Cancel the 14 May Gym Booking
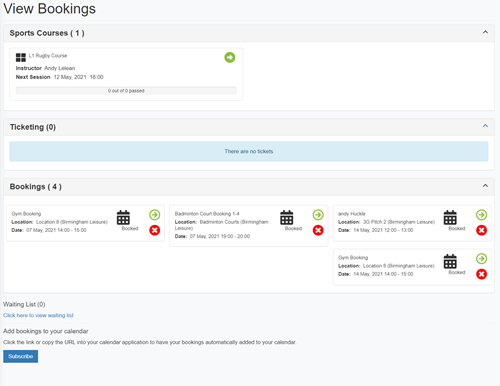Viewport: 500px width, 386px height. tap(481, 274)
